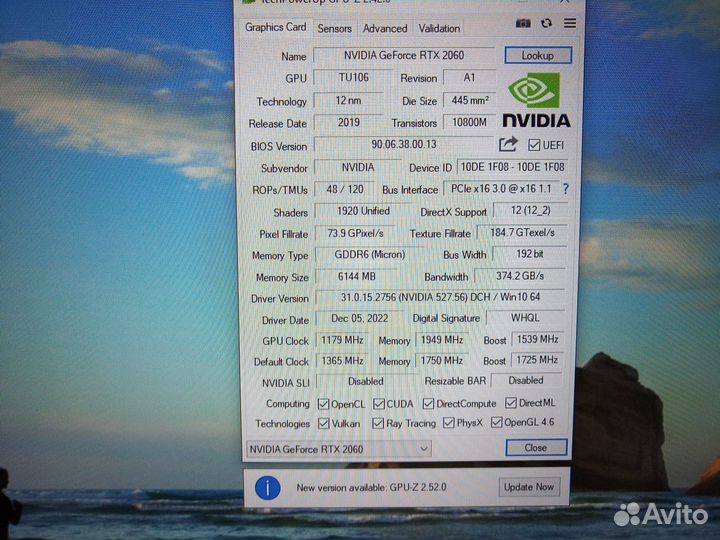Click the ROPs/TMUs value 48 / 120

point(345,189)
